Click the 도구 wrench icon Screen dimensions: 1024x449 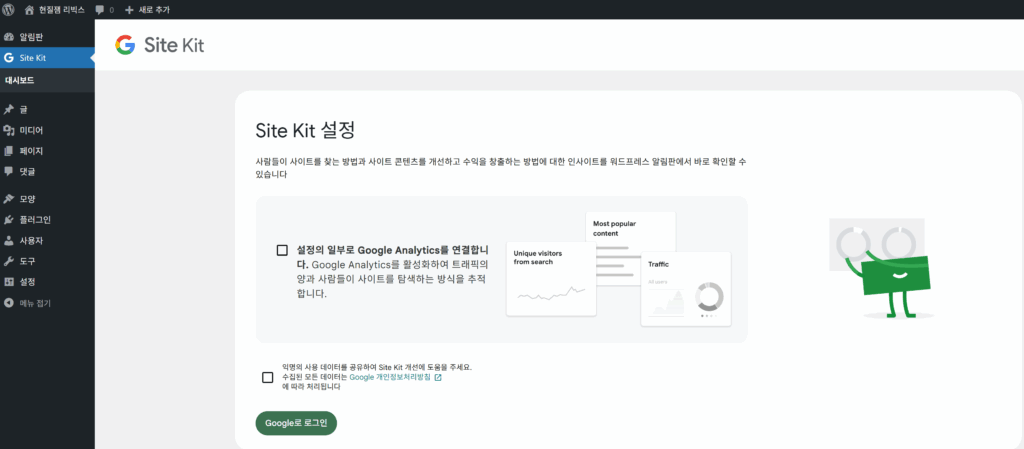click(9, 261)
